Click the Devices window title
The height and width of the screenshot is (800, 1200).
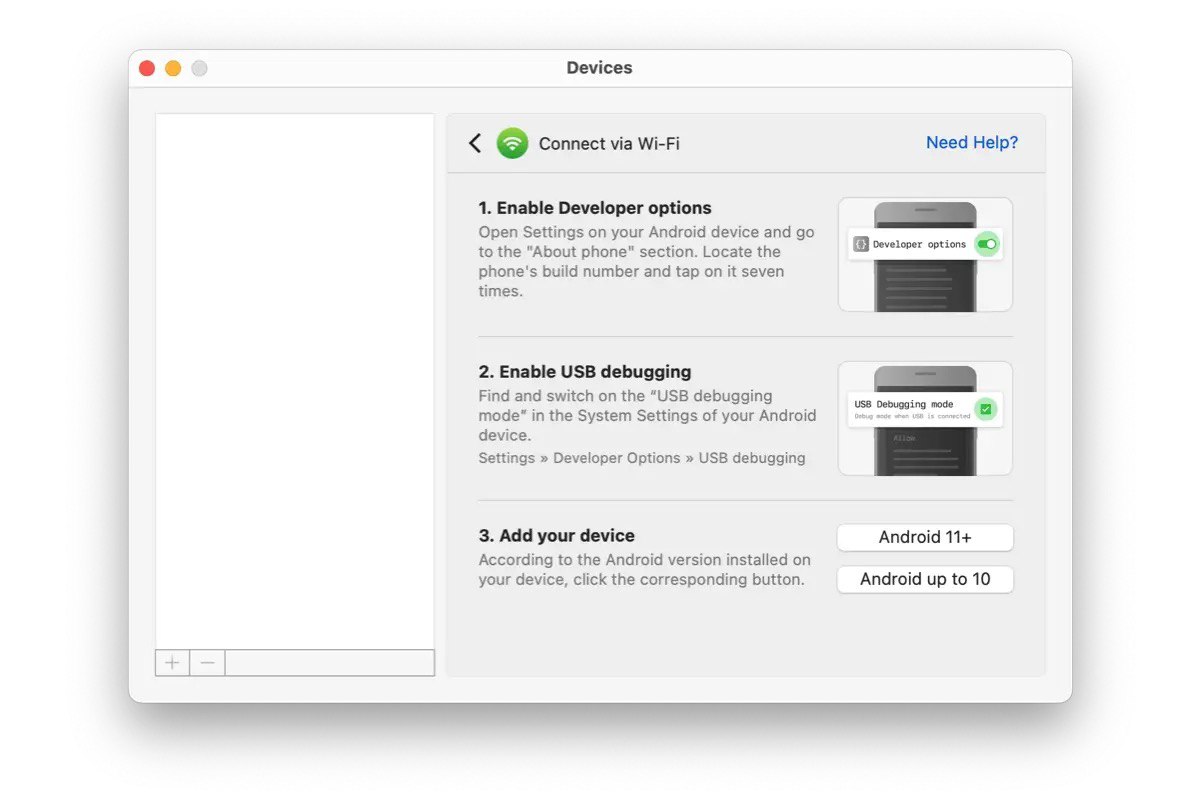pyautogui.click(x=600, y=68)
